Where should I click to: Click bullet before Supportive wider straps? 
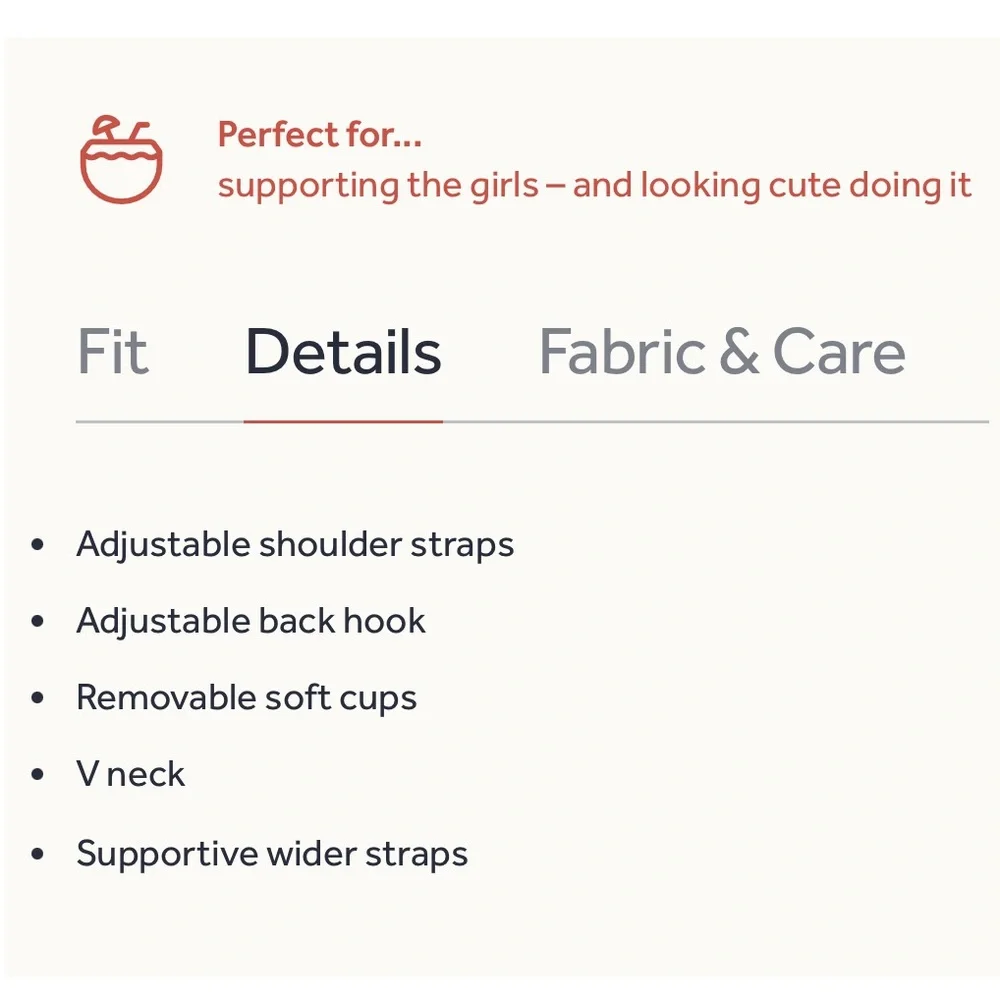pos(38,853)
